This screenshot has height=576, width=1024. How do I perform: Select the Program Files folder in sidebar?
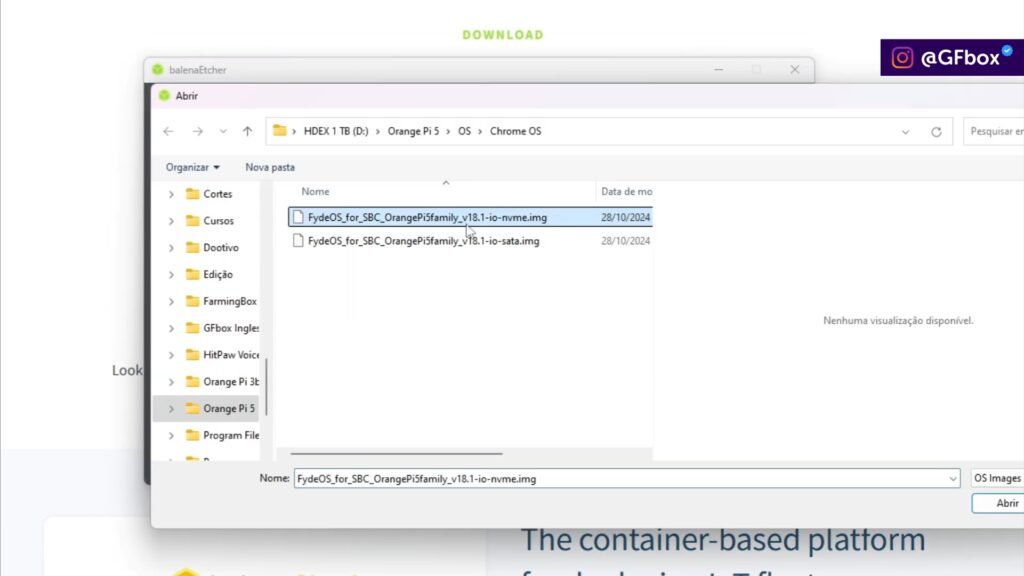pyautogui.click(x=222, y=435)
